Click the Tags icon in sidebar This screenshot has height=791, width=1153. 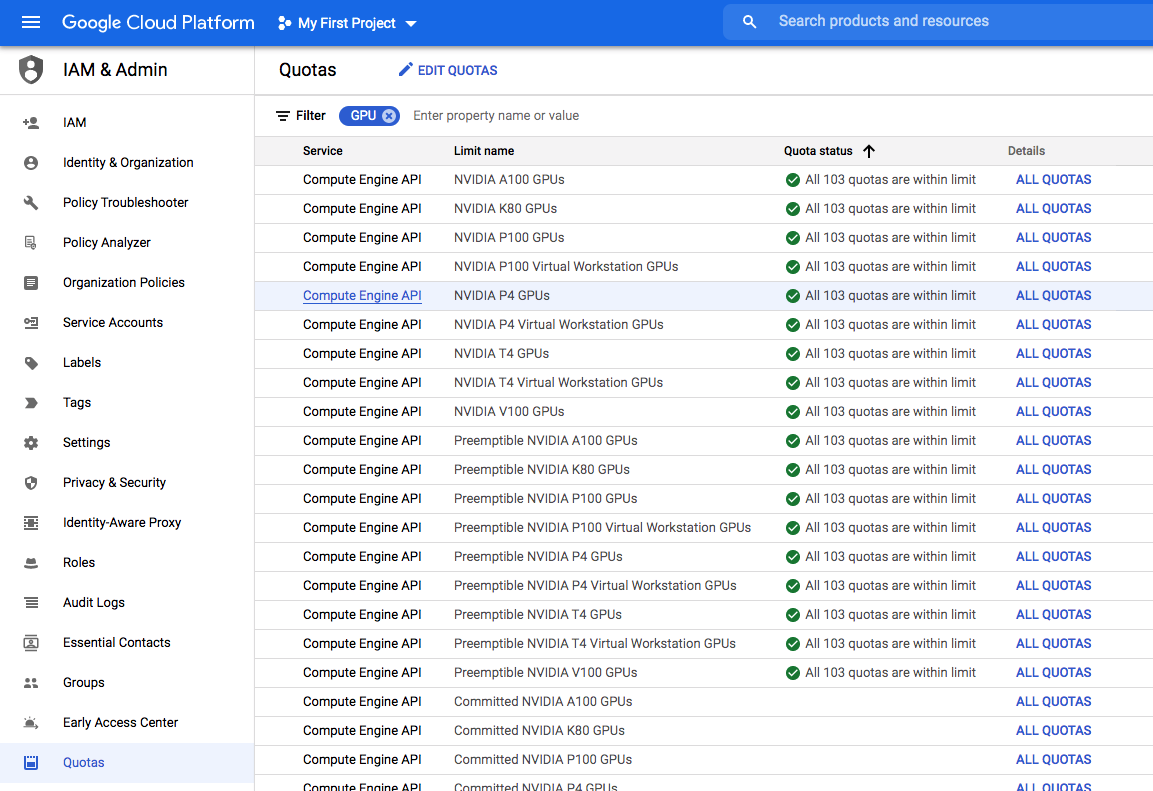tap(31, 403)
